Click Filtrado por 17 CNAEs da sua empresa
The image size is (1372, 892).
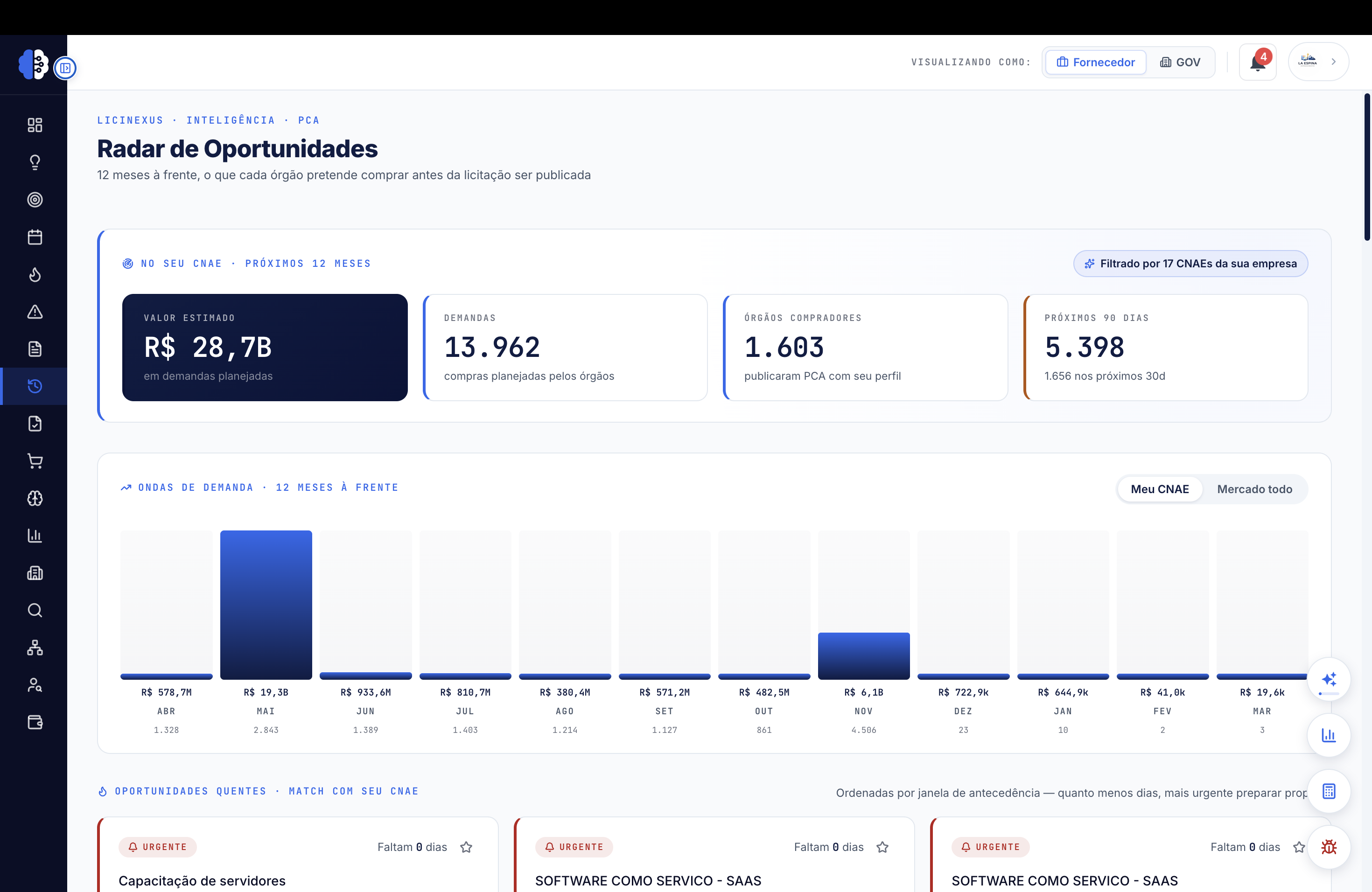1190,263
